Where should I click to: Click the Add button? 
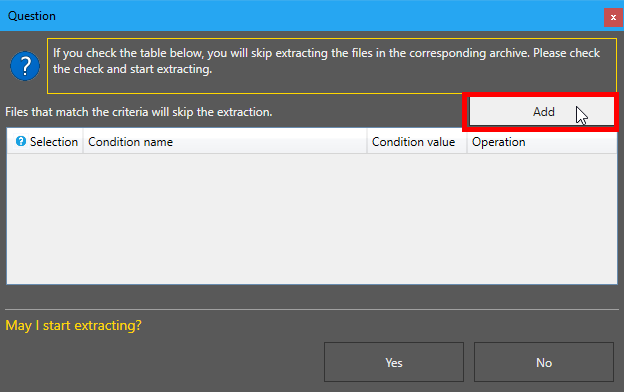click(x=541, y=112)
